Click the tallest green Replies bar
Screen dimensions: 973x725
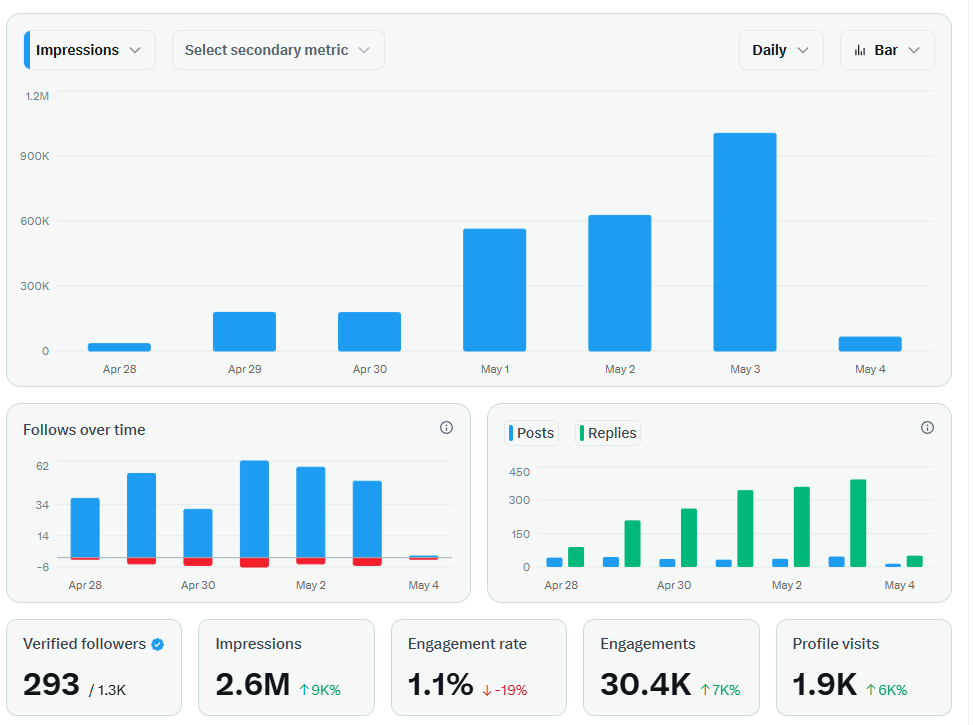[x=858, y=523]
